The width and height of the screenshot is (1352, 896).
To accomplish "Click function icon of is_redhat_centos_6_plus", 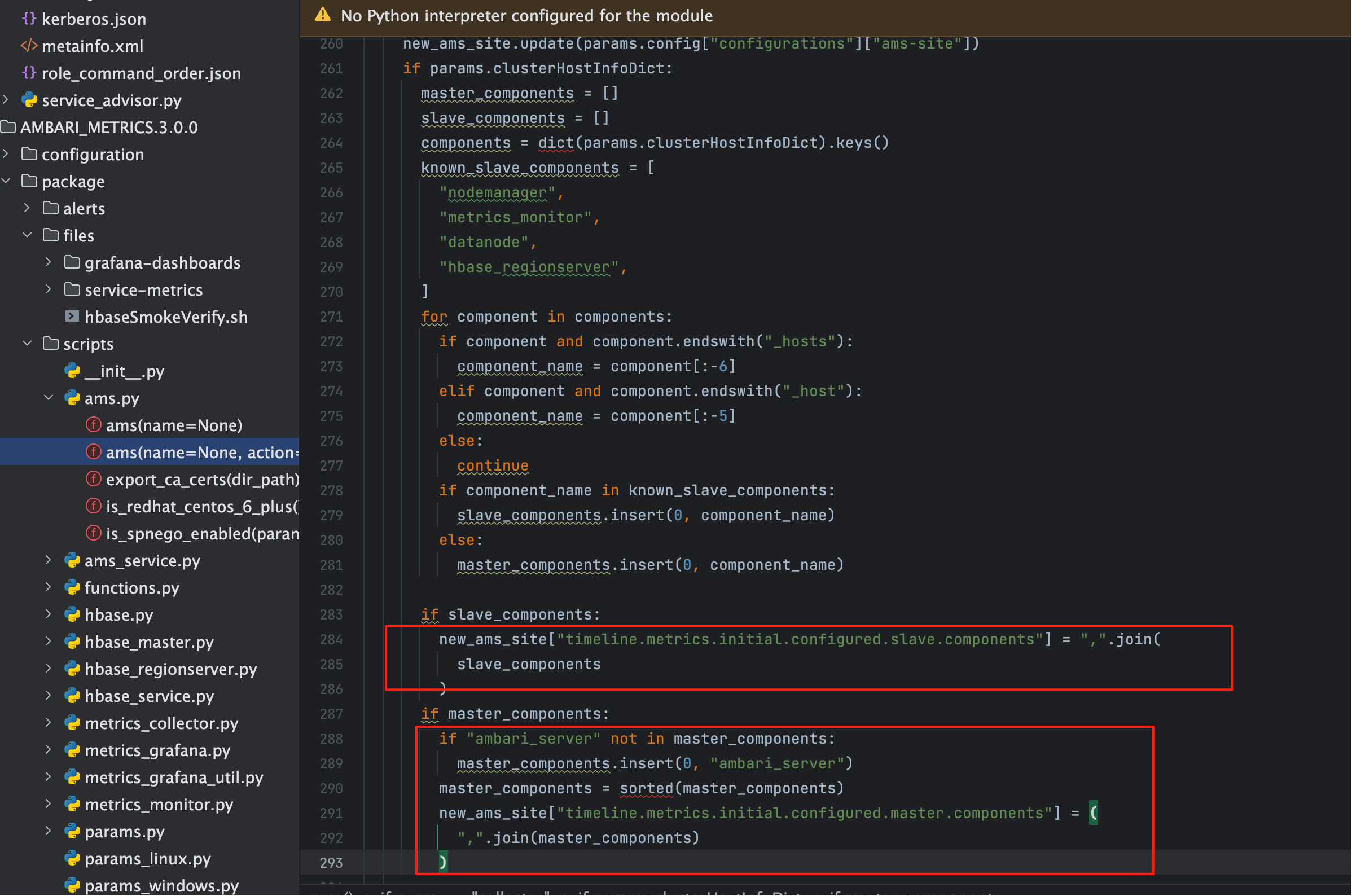I will pos(93,506).
